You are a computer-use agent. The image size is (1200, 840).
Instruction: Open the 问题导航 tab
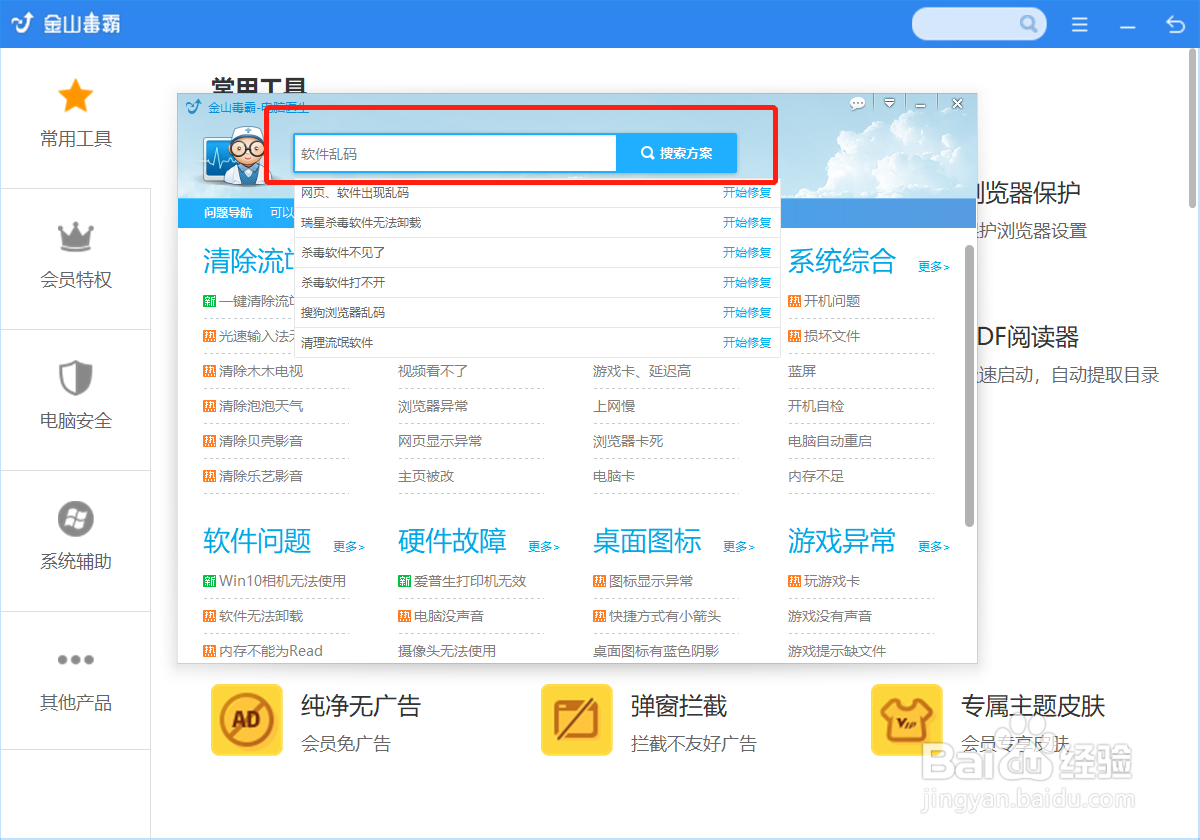228,213
